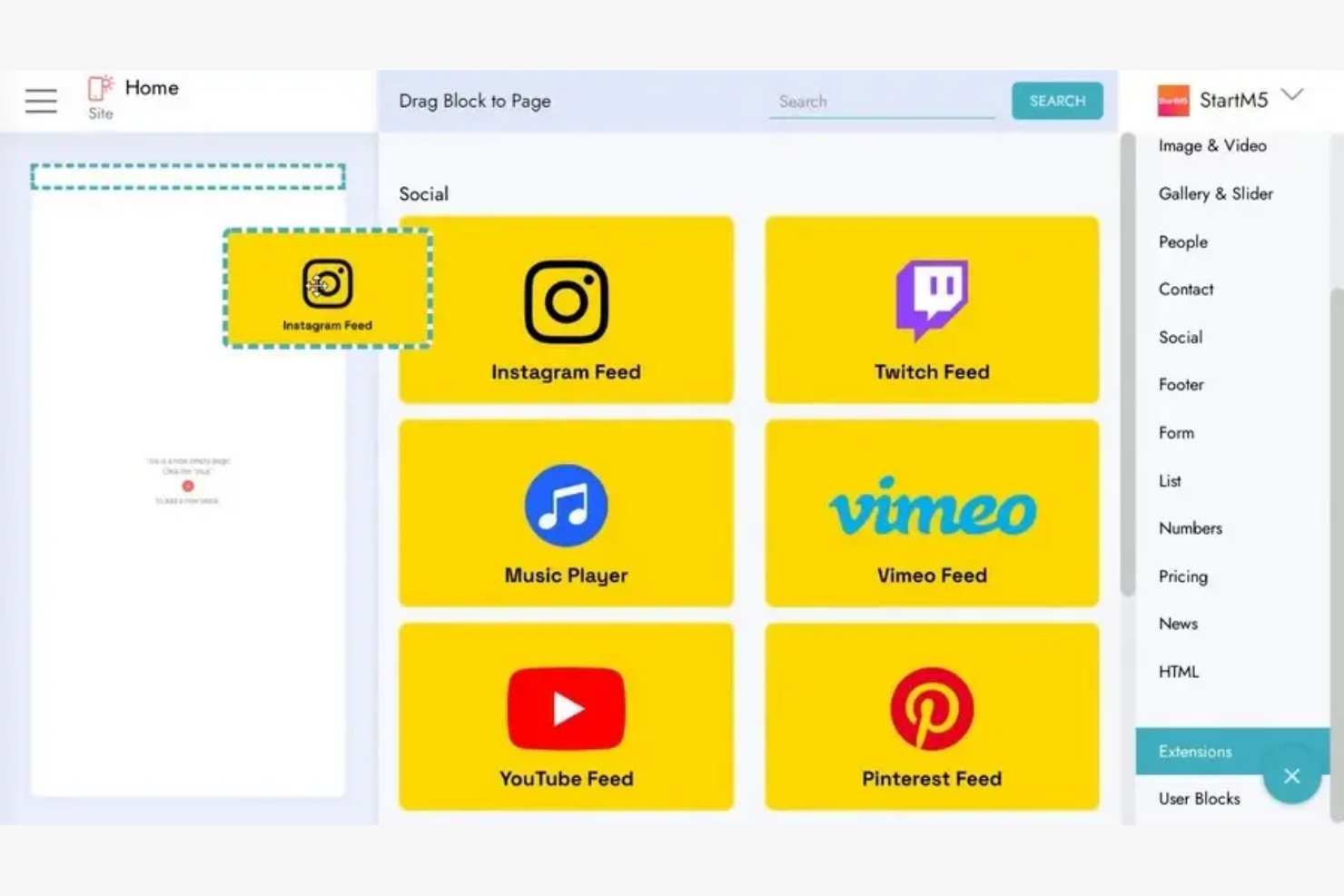This screenshot has width=1344, height=896.
Task: Select the Vimeo Feed block card
Action: pos(932,513)
